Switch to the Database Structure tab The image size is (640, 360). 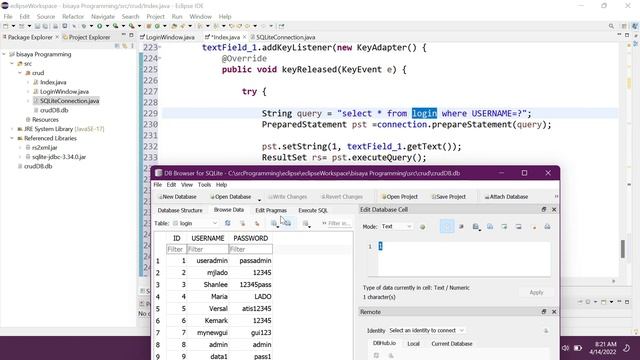coord(180,210)
